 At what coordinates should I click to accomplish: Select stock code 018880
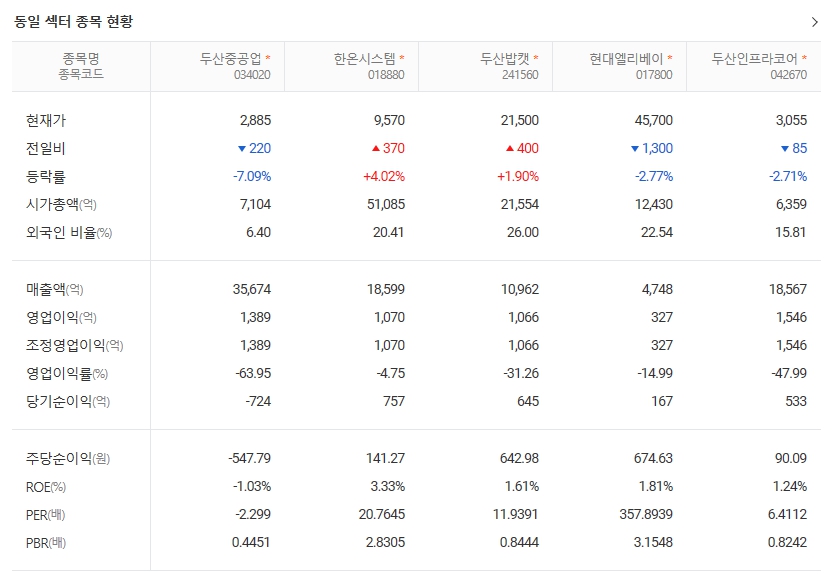[x=386, y=75]
